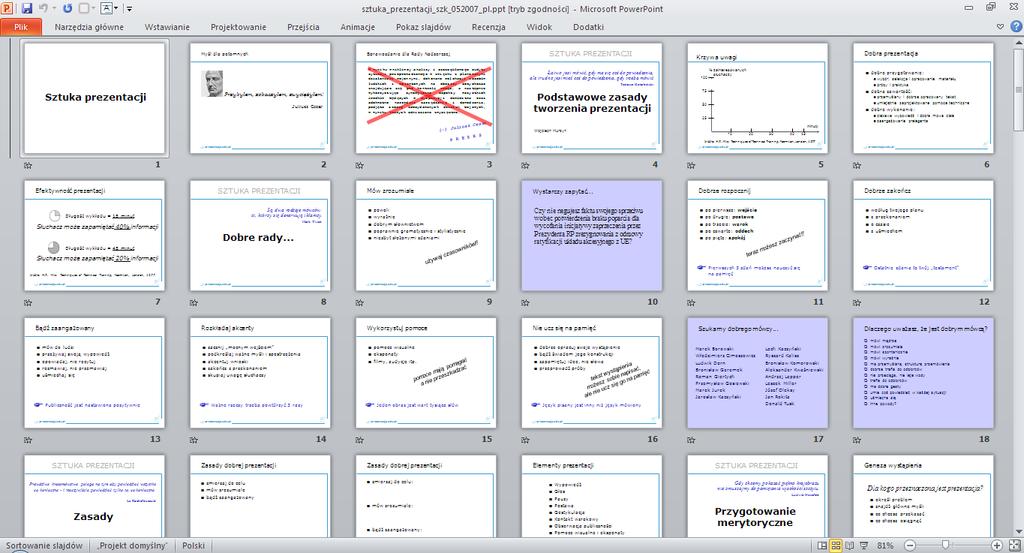
Task: Open the dropdown arrow beside the text box icon
Action: [x=116, y=8]
